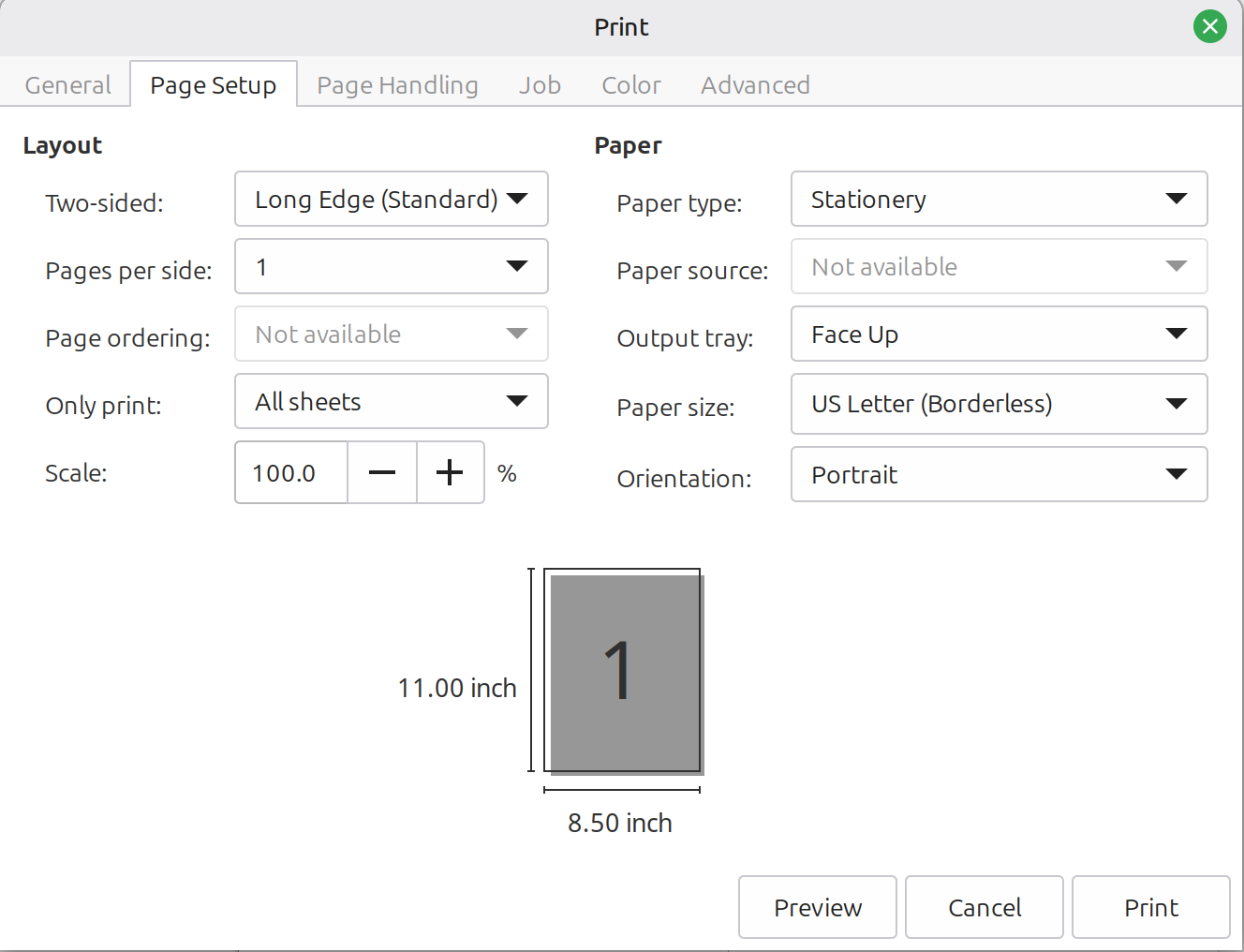The height and width of the screenshot is (952, 1244).
Task: Click the disabled Paper source dropdown
Action: coord(1000,266)
